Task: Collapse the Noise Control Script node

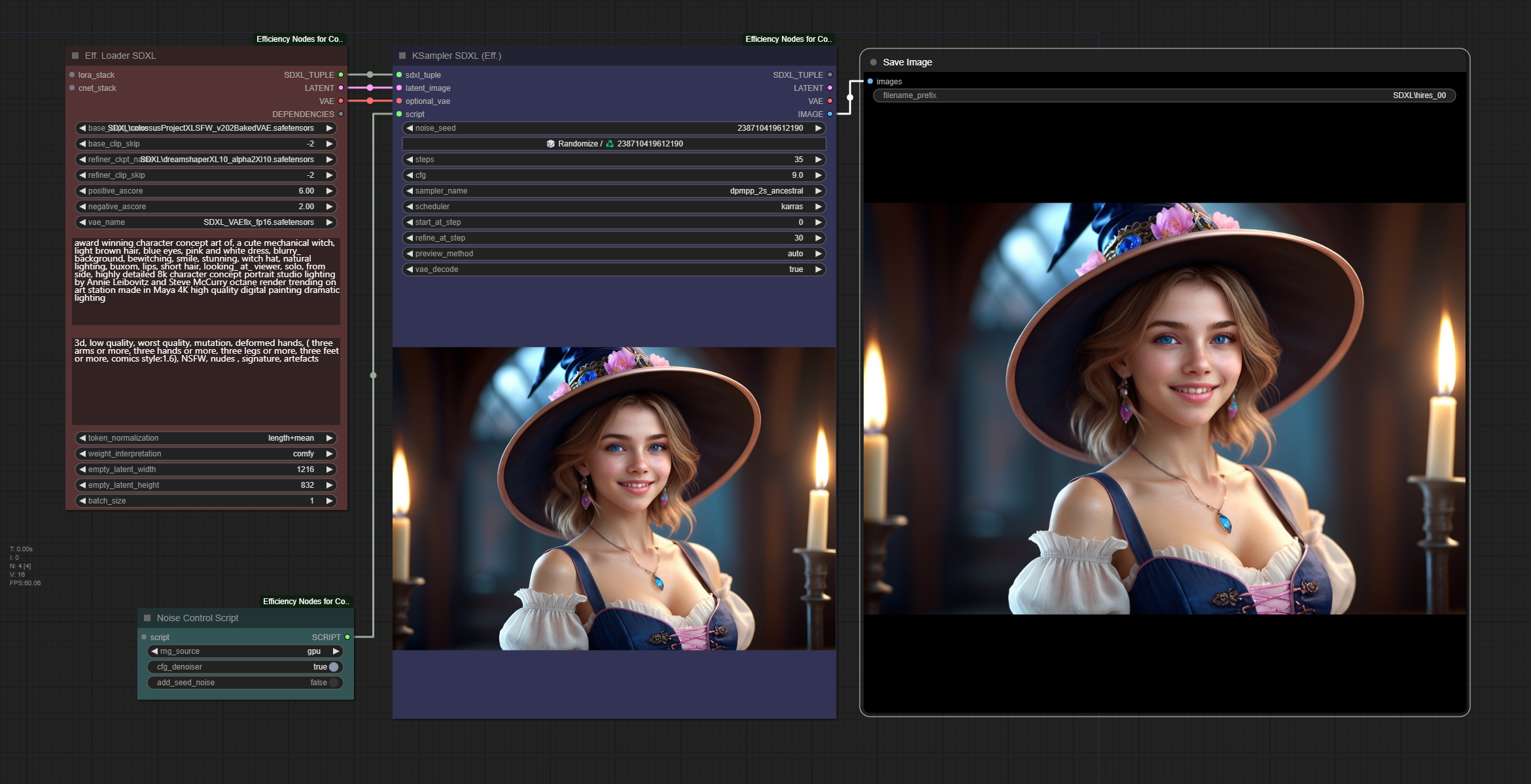Action: (x=147, y=618)
